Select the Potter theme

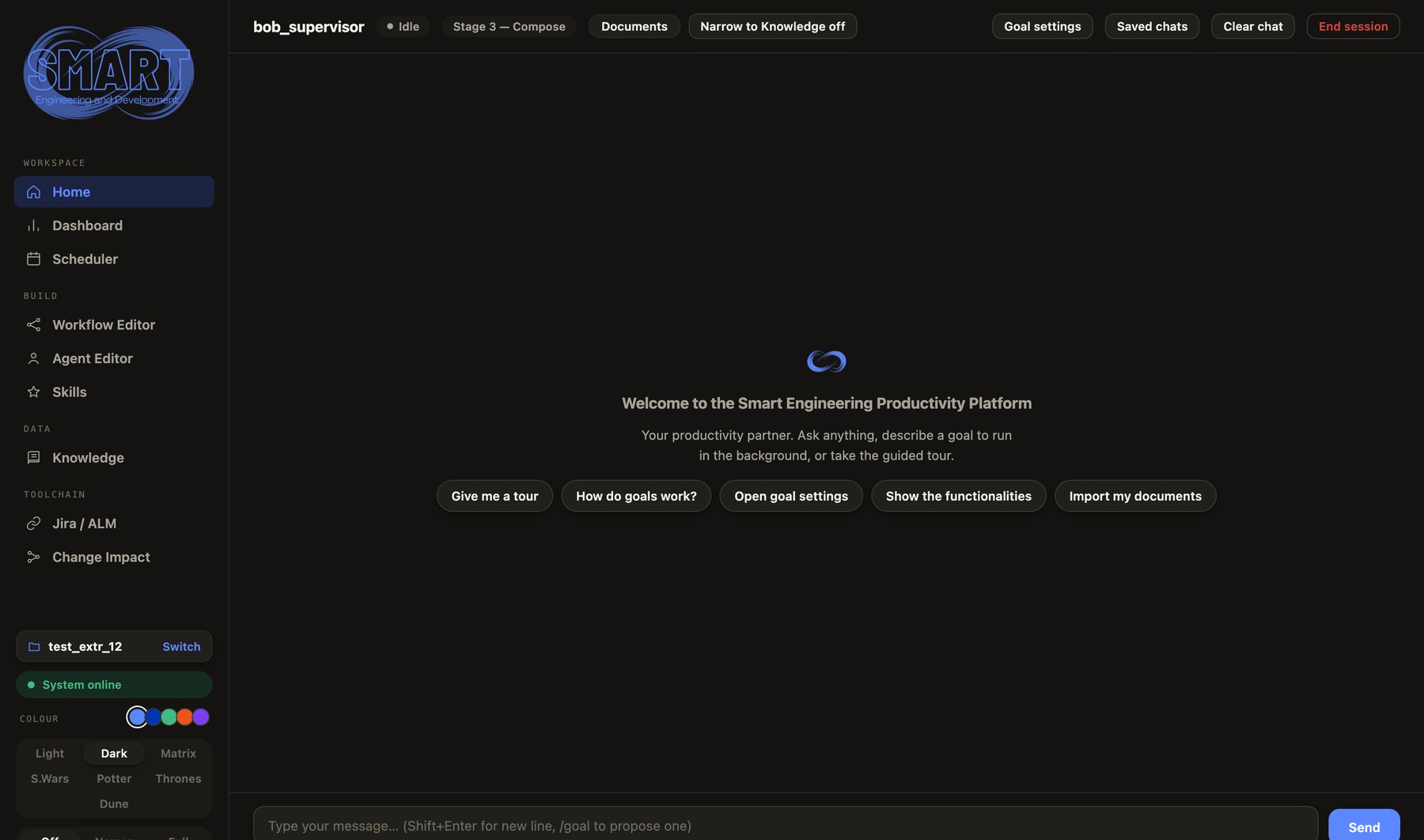tap(114, 779)
